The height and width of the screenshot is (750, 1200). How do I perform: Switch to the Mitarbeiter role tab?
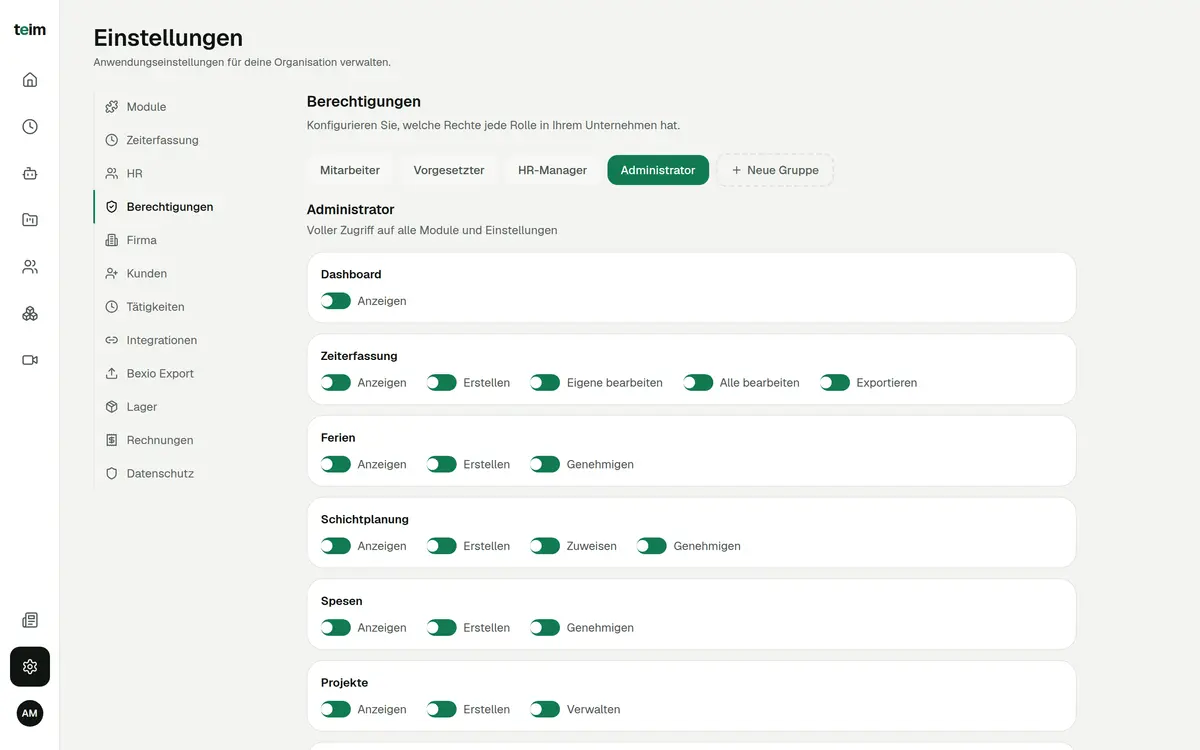pos(350,170)
